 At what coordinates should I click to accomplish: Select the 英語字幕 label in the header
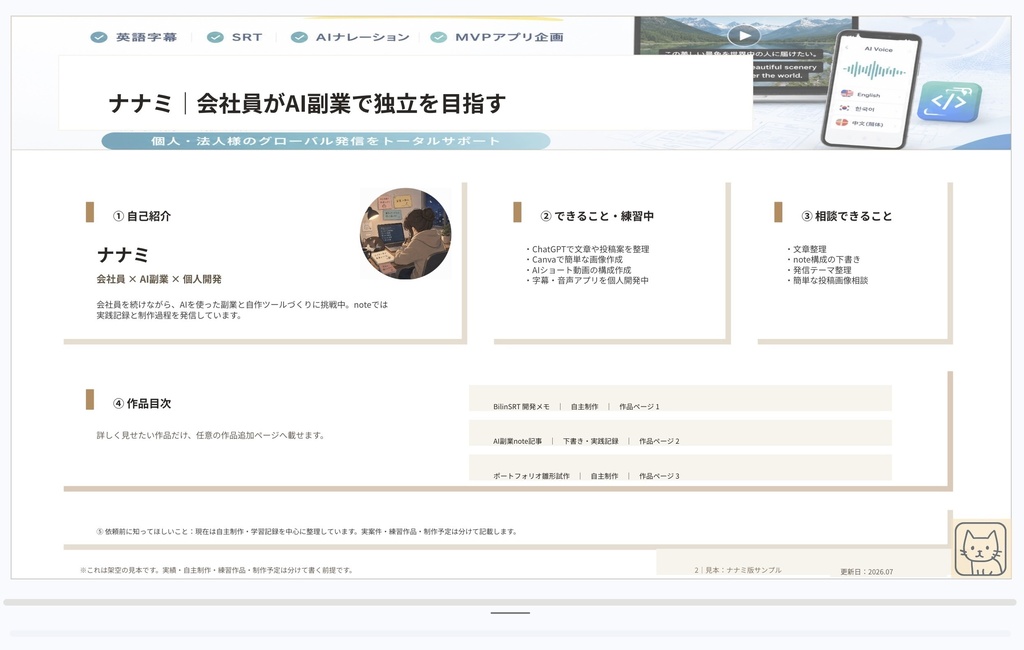coord(147,37)
